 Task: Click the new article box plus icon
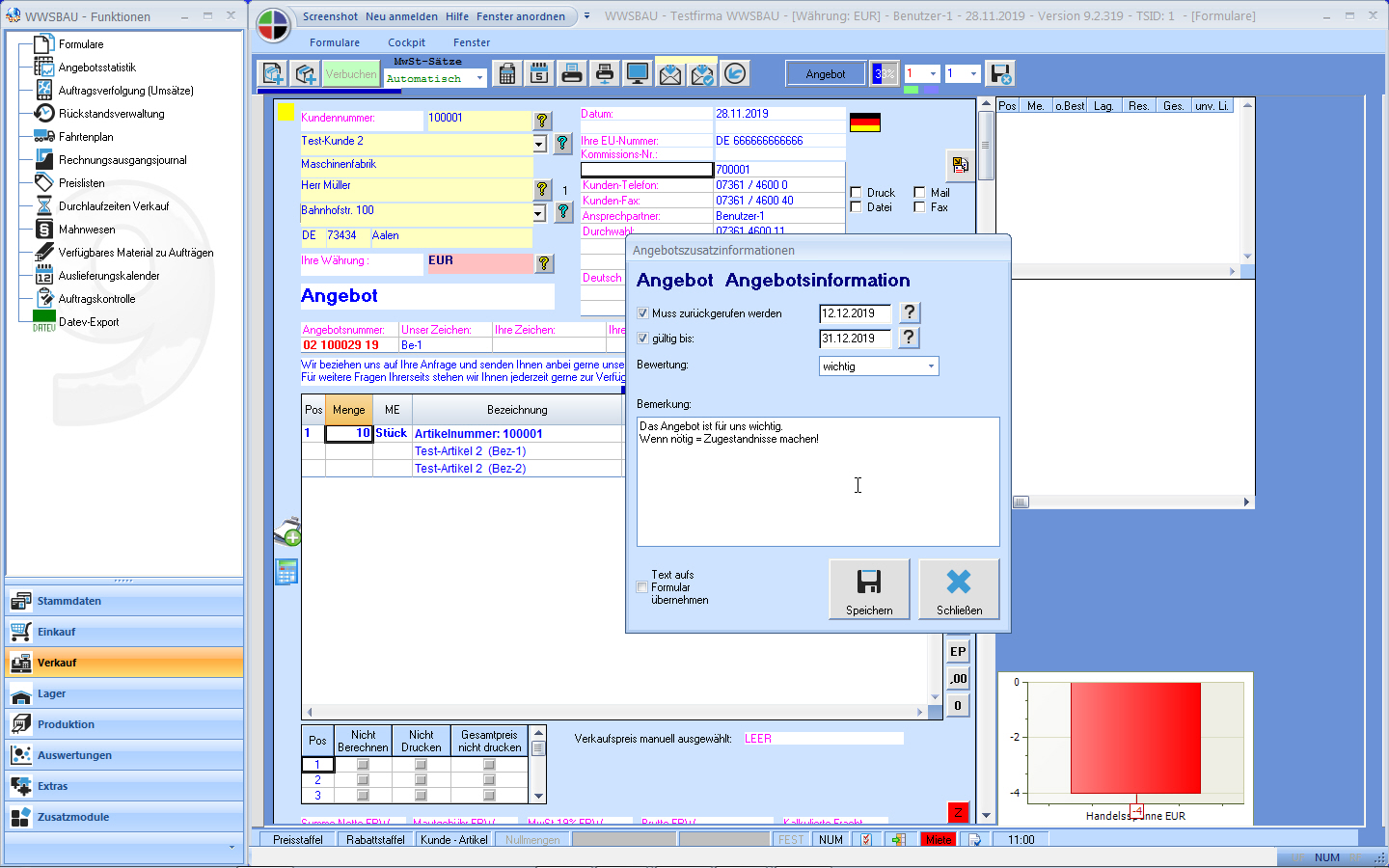(306, 73)
